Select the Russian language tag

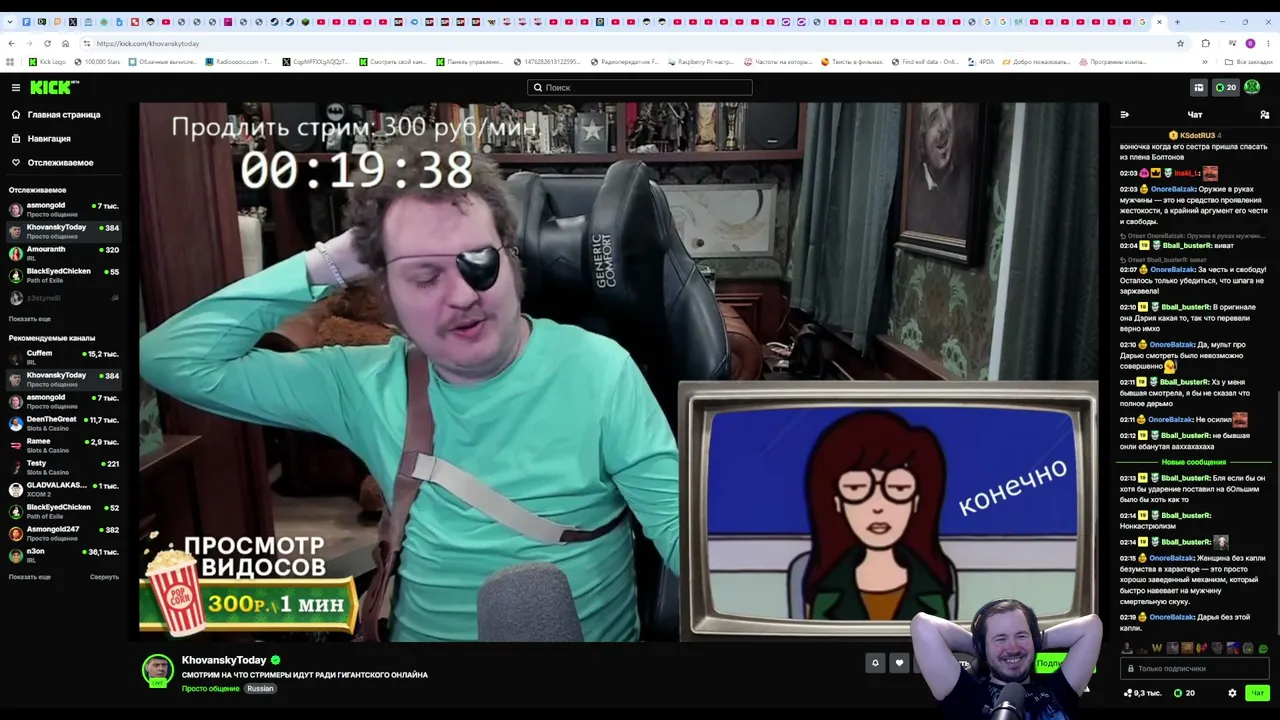[x=260, y=689]
